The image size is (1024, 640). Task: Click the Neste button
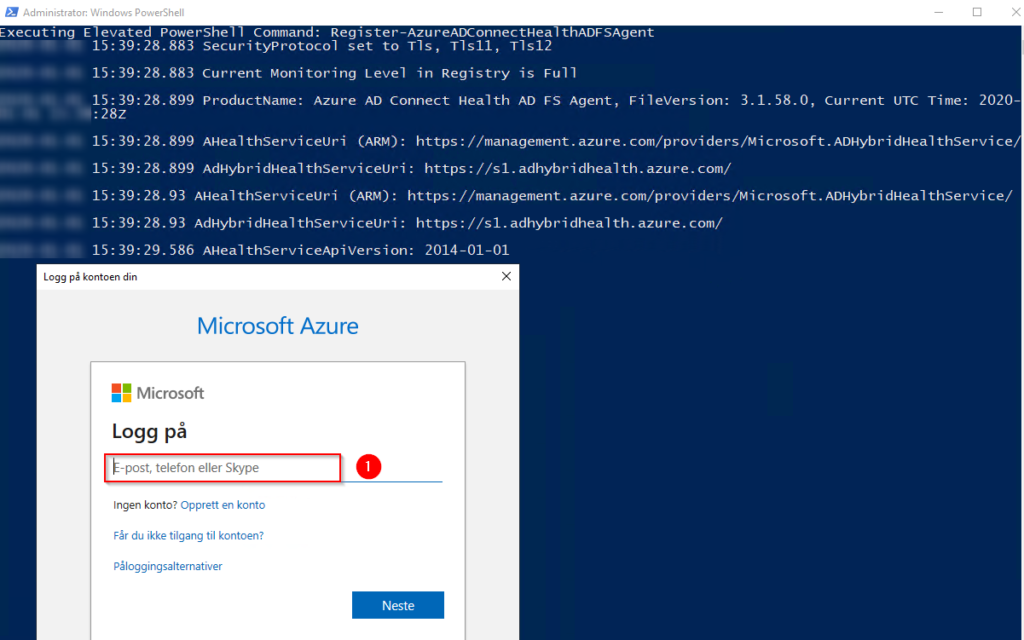pos(398,605)
